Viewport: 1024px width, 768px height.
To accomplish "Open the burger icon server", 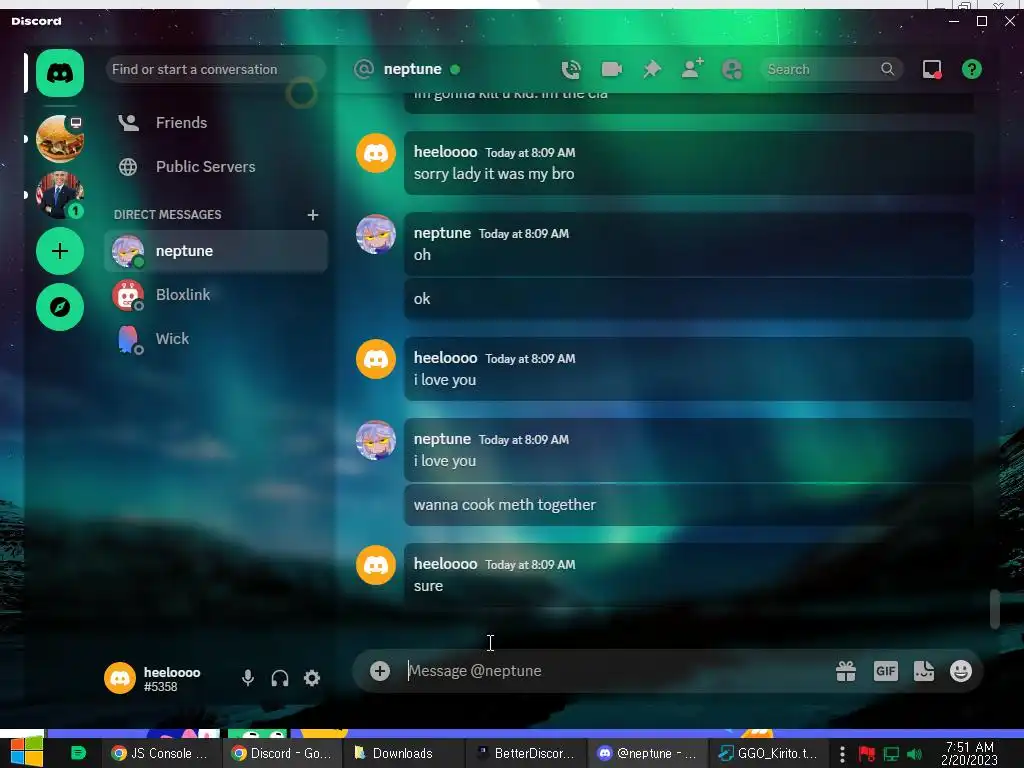I will [59, 138].
